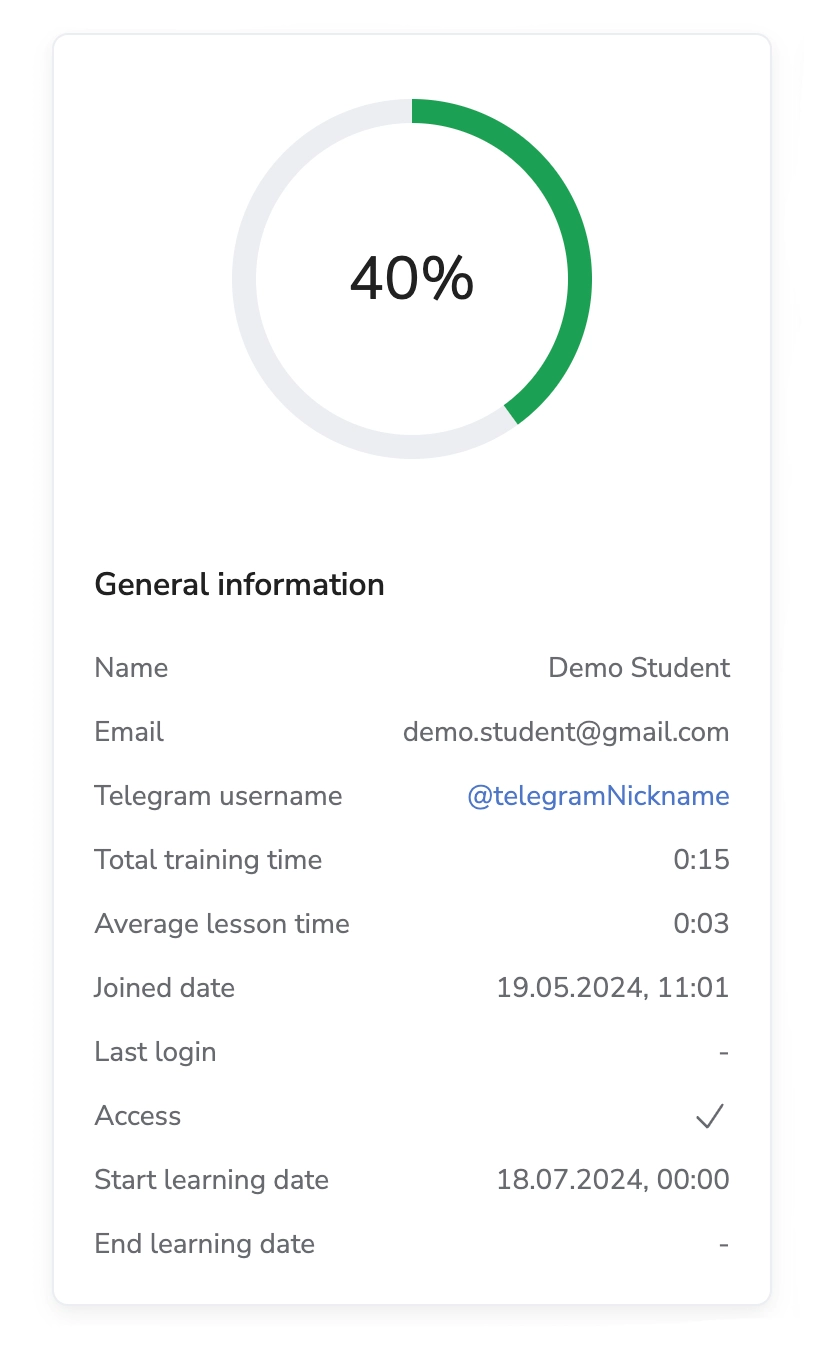This screenshot has height=1349, width=816.
Task: Click the Average lesson time label
Action: pyautogui.click(x=222, y=924)
